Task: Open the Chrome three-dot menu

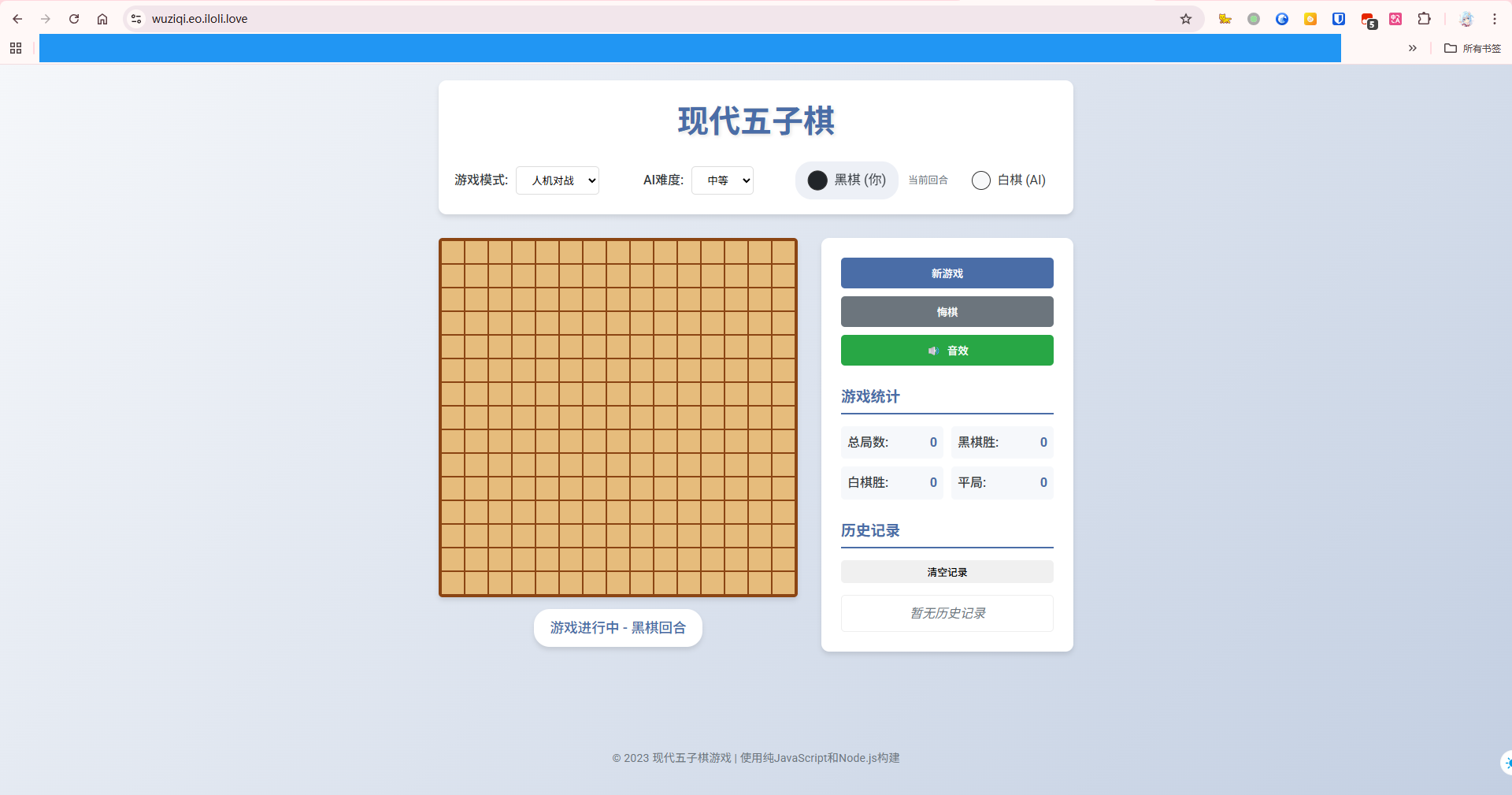Action: (x=1494, y=19)
